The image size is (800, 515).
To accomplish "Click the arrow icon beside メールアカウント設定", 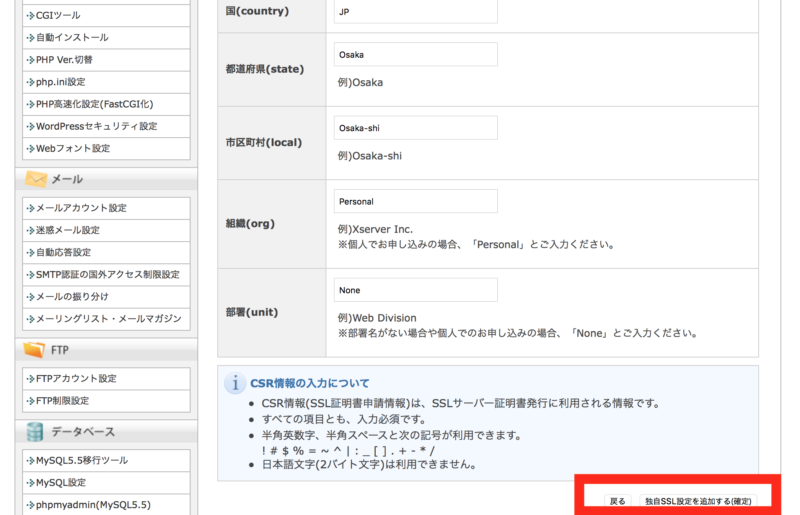I will point(31,208).
